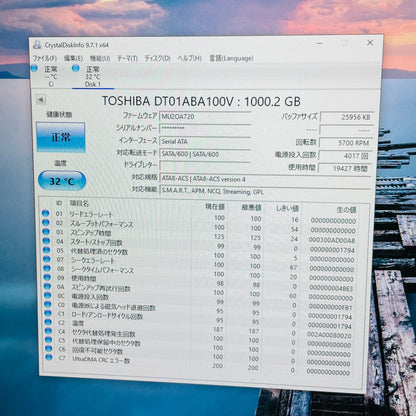The width and height of the screenshot is (416, 416).
Task: Click status icon for C5 代替処理保留中のセクタ数
Action: (49, 340)
